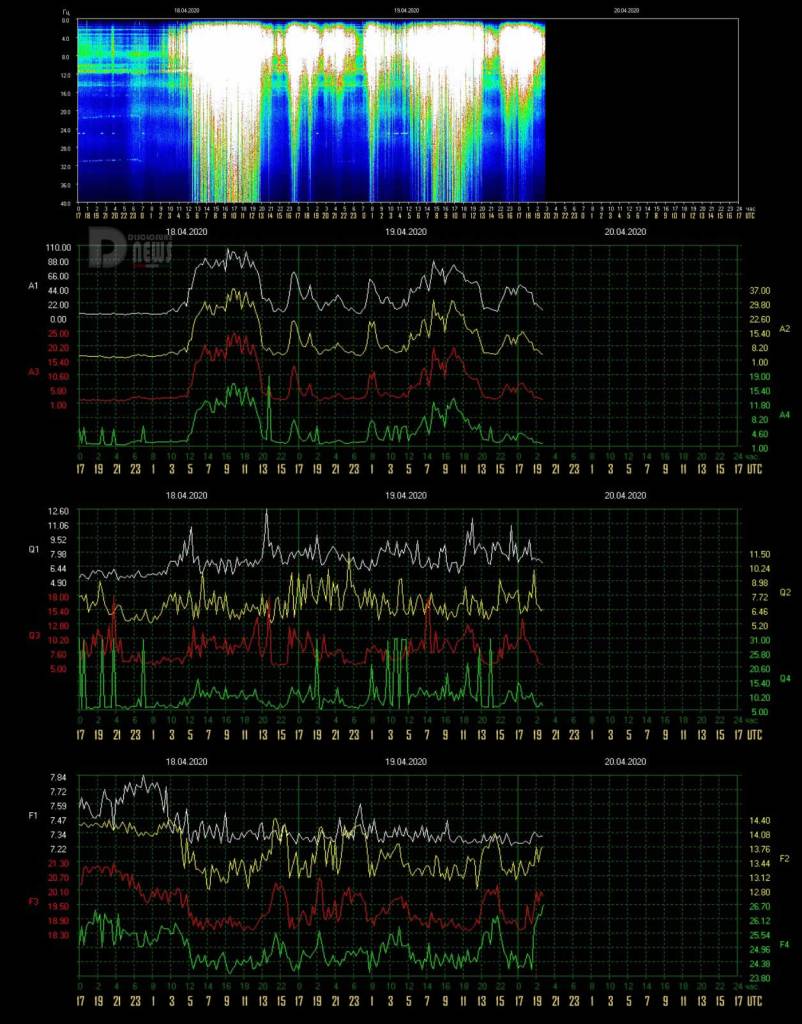Click the 7.84 value on frequency axis
The image size is (802, 1024).
click(57, 777)
